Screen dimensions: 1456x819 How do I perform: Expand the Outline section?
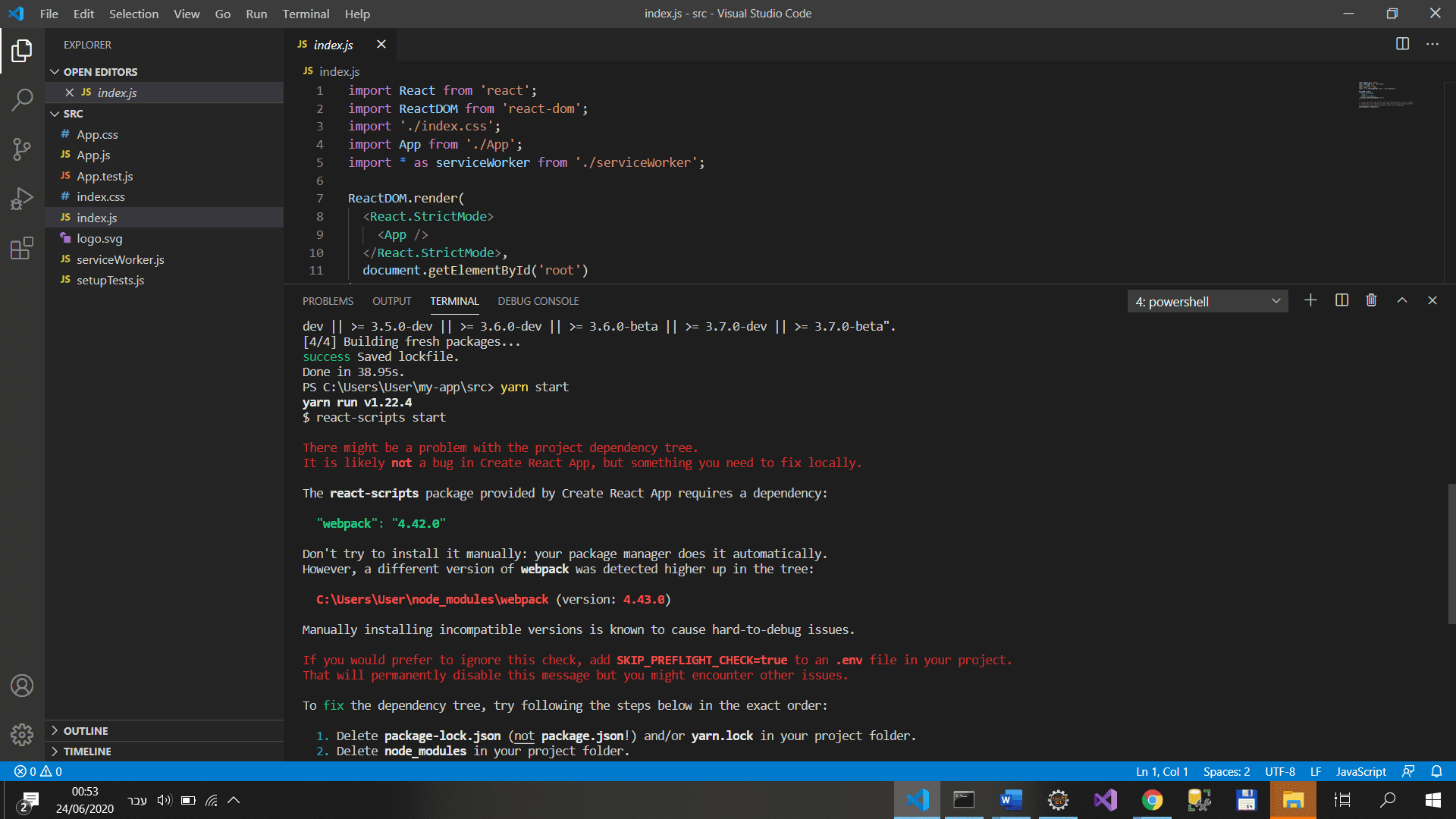coord(79,731)
